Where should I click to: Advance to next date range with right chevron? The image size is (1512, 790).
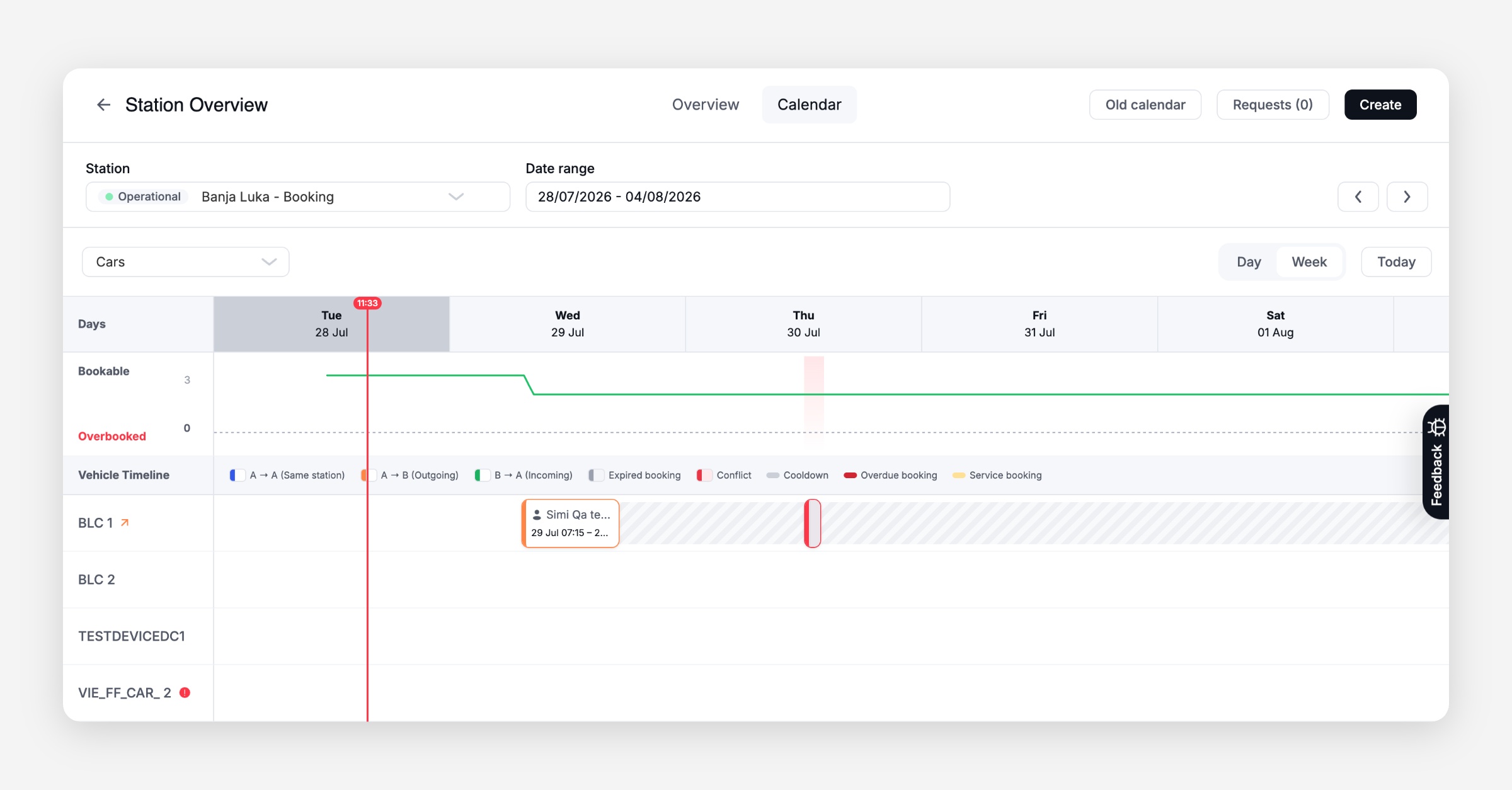tap(1407, 197)
